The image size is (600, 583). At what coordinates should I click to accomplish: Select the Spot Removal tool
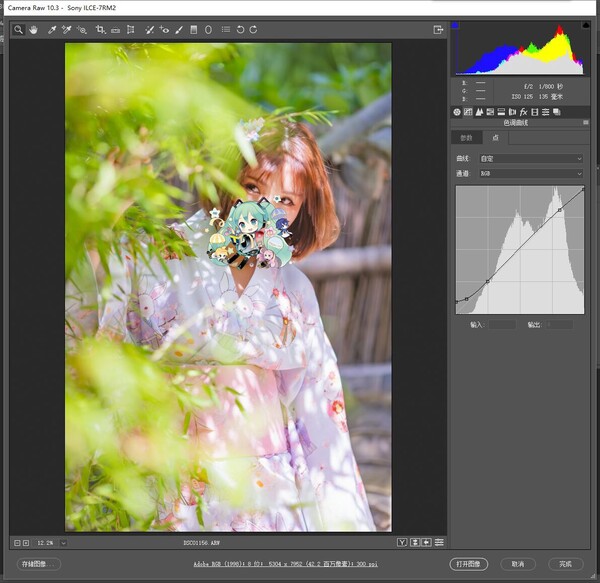pyautogui.click(x=150, y=30)
